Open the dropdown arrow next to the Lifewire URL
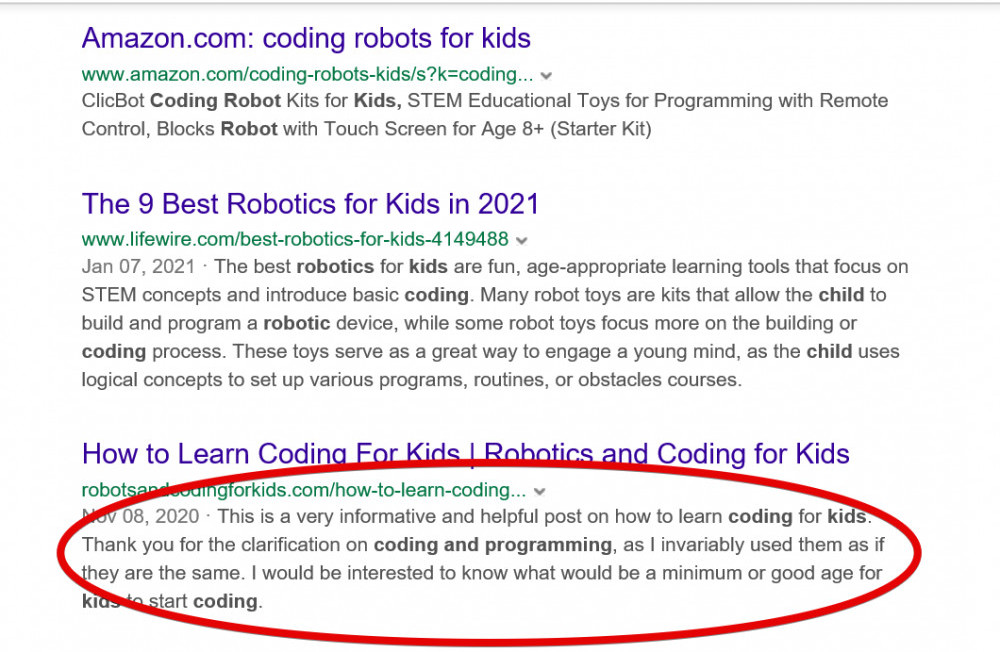This screenshot has height=652, width=1000. pos(522,241)
